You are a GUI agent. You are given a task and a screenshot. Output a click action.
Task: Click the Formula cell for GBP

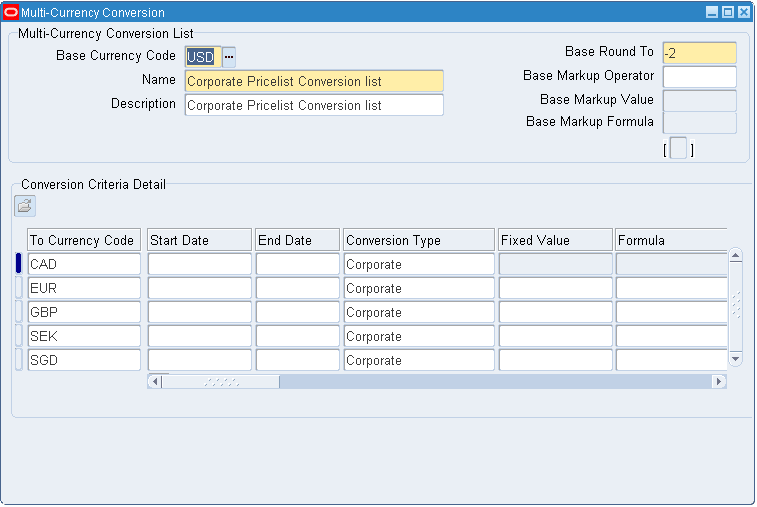coord(672,312)
